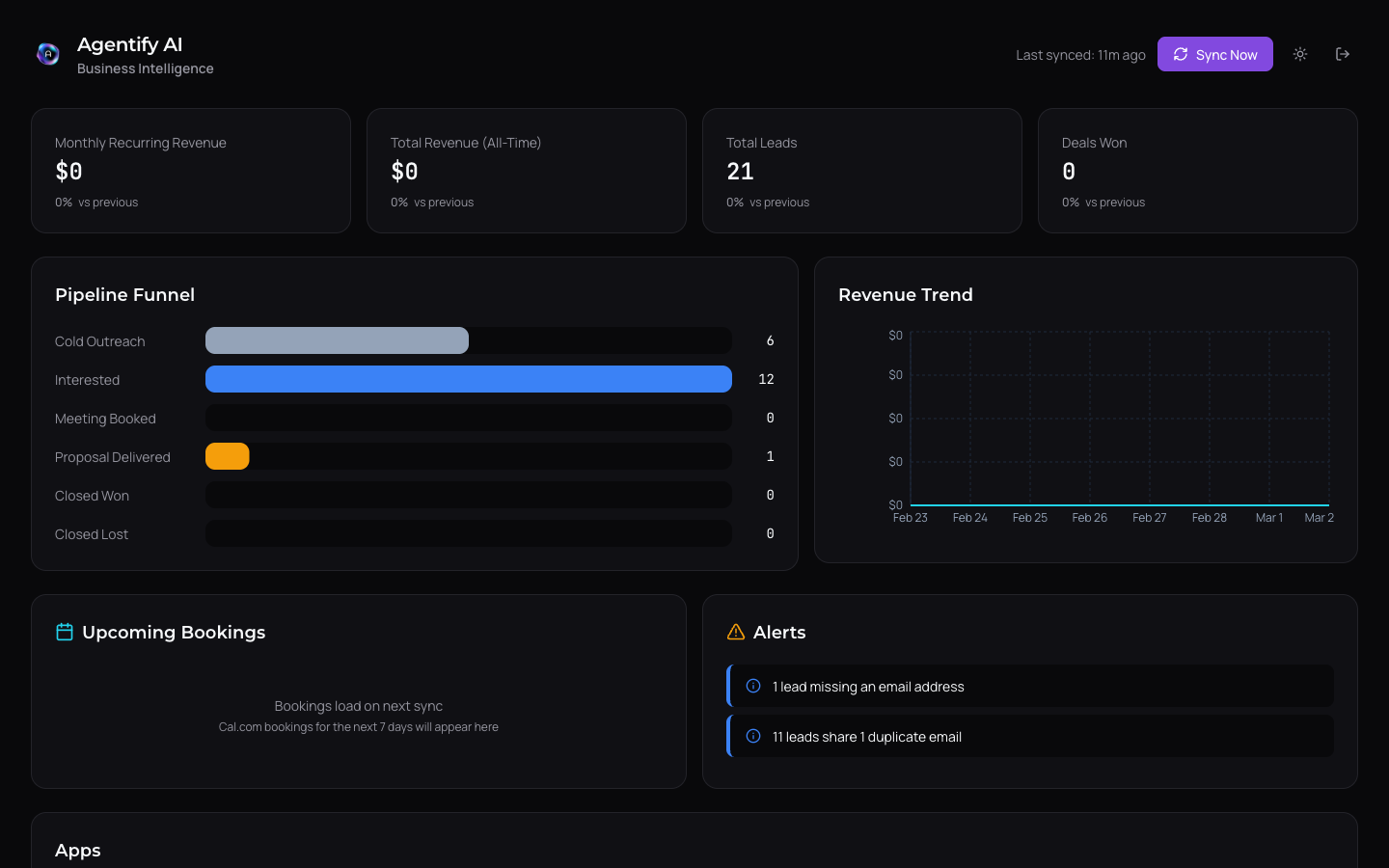Click the Apps section heading
Viewport: 1389px width, 868px height.
click(x=77, y=850)
